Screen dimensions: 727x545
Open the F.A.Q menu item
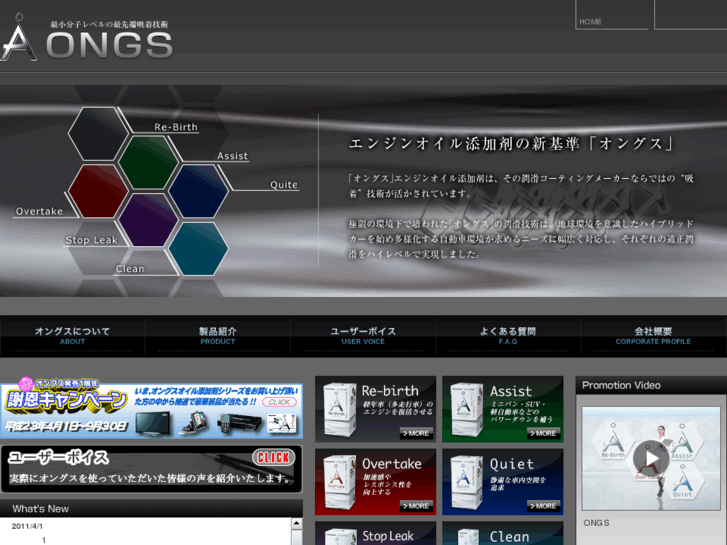point(508,336)
